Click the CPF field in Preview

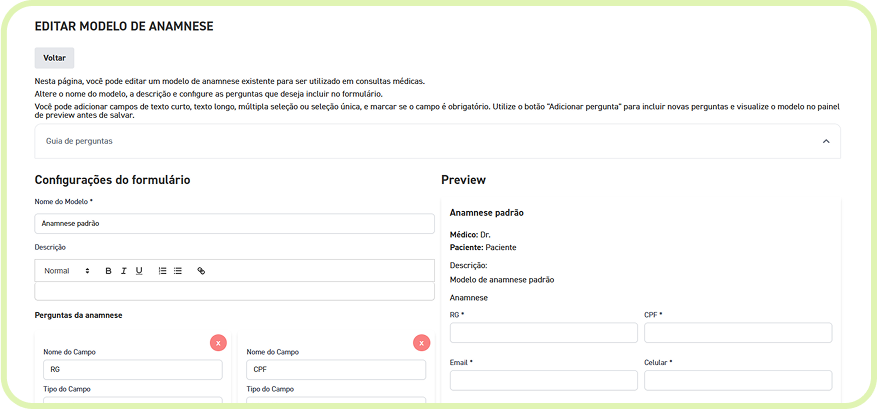[738, 332]
